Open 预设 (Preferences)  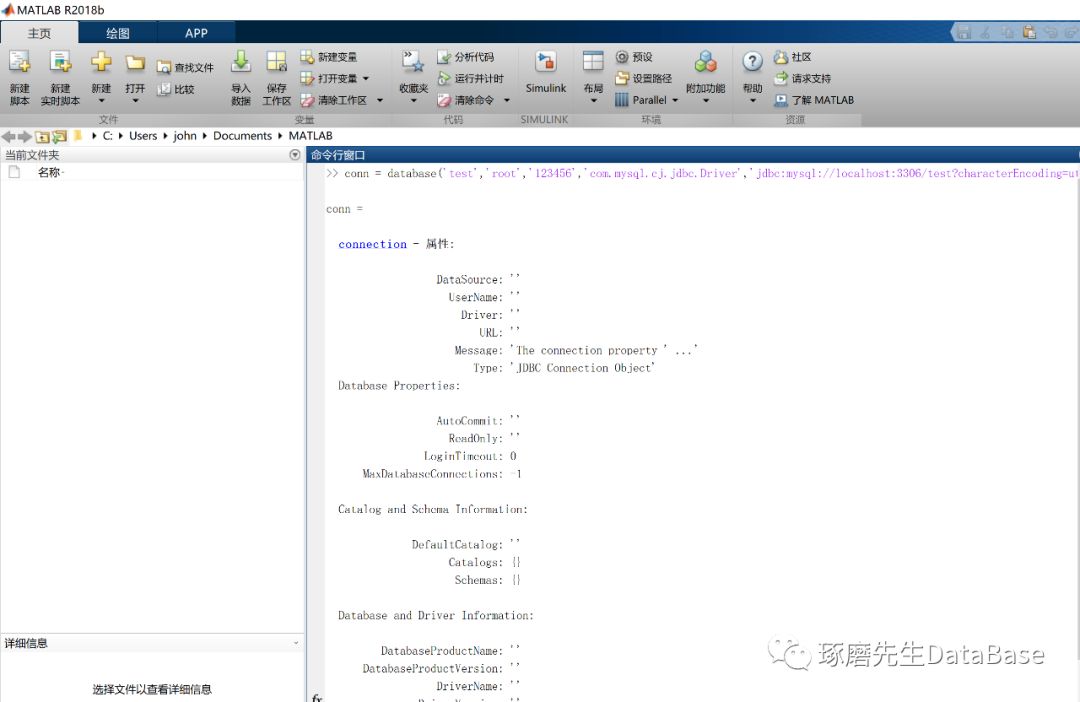(x=634, y=57)
